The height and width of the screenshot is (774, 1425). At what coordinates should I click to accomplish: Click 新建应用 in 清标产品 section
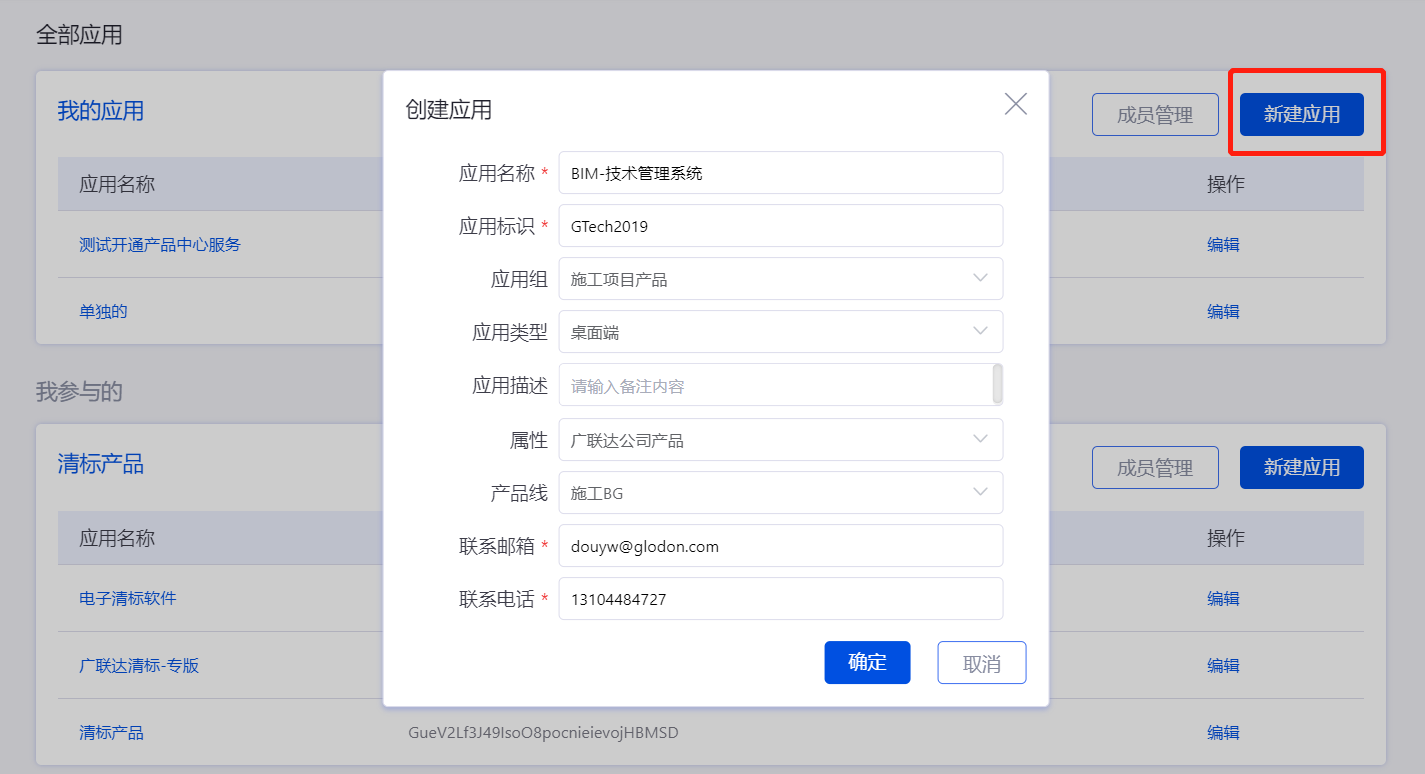click(1301, 468)
